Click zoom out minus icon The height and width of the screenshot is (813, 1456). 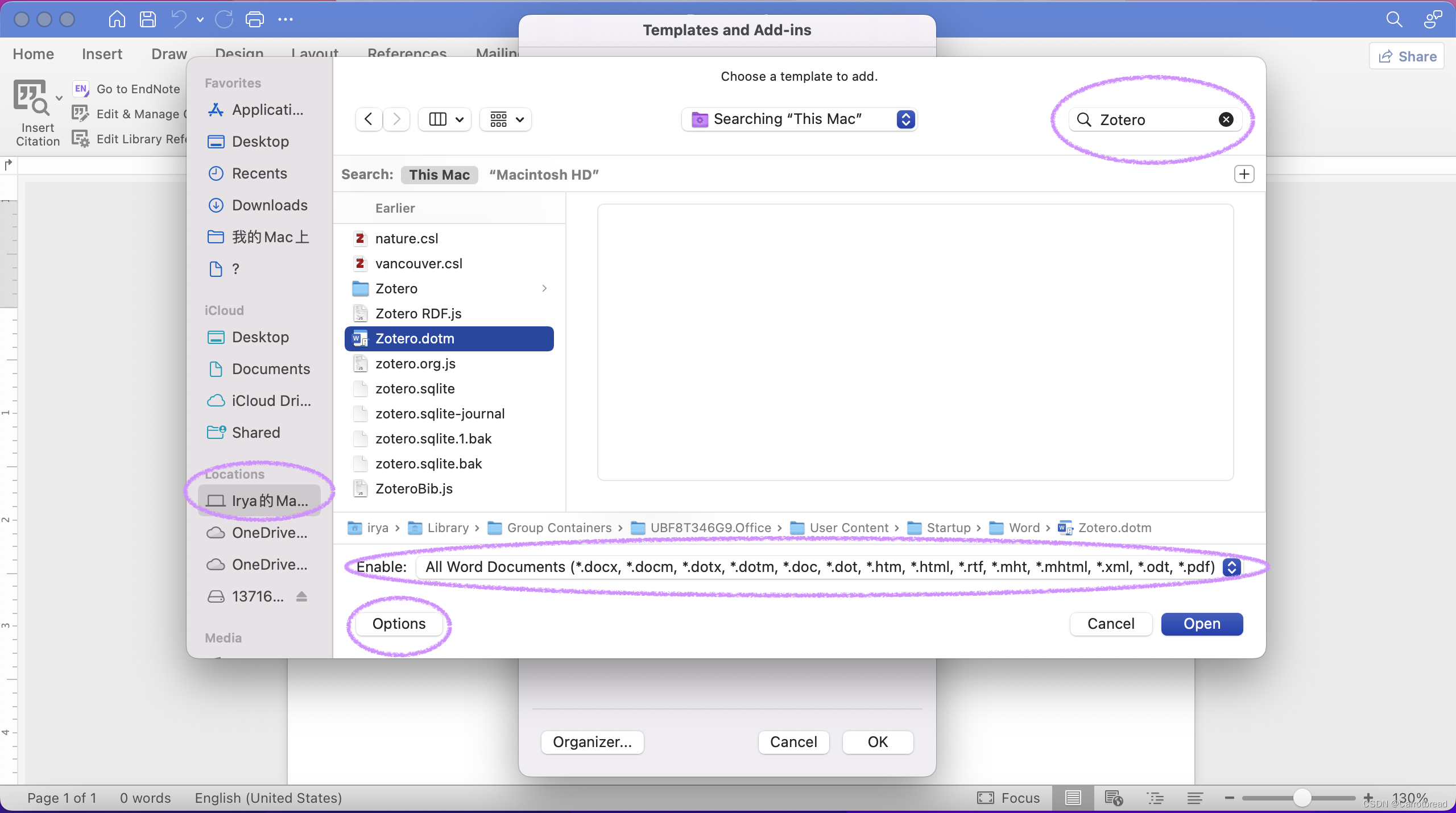pos(1229,798)
